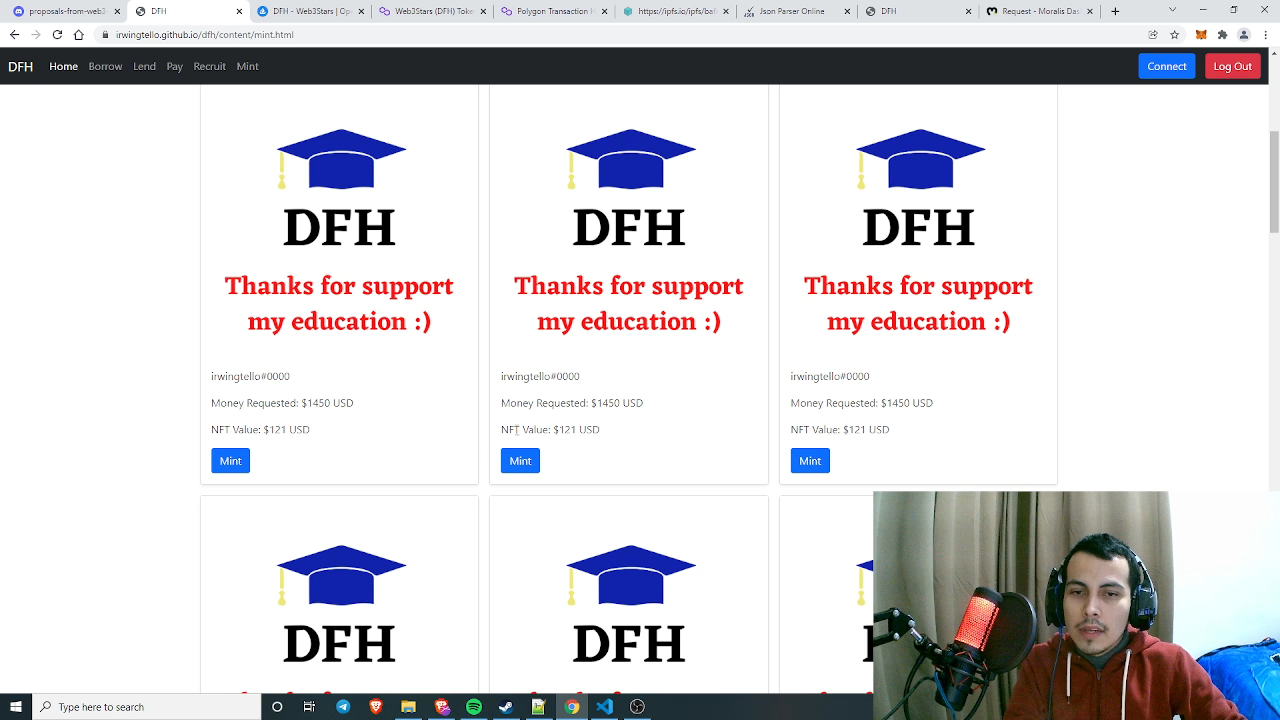
Task: Open the MetaMask fox extension
Action: pos(1201,34)
